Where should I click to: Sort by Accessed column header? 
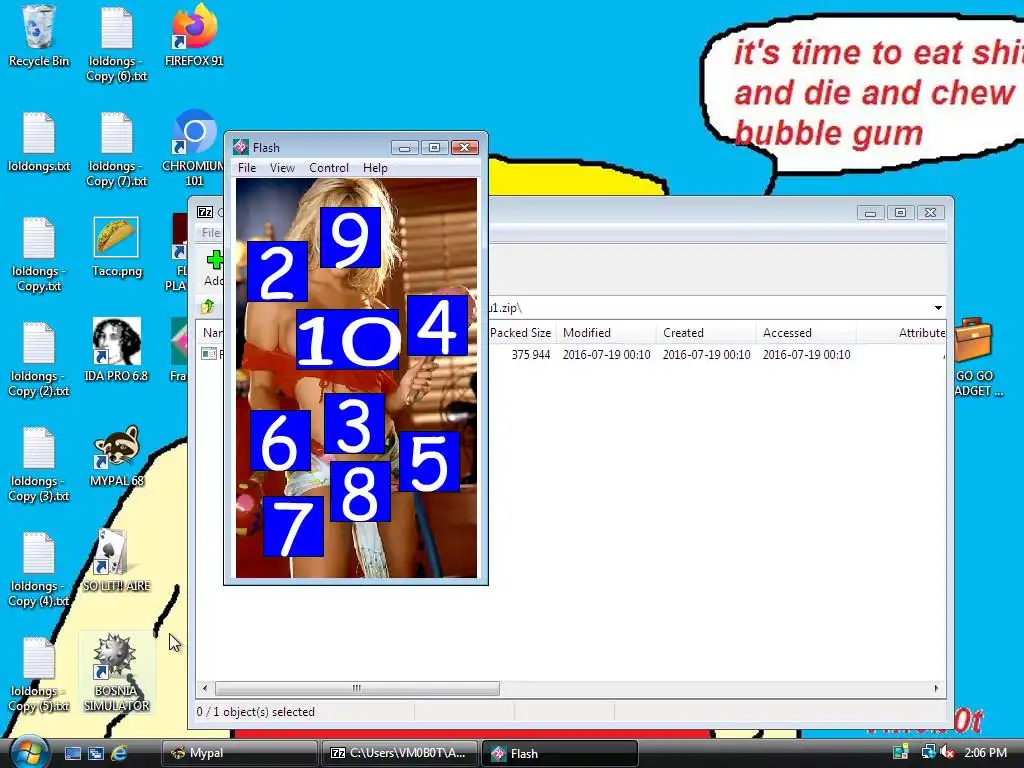pyautogui.click(x=806, y=332)
